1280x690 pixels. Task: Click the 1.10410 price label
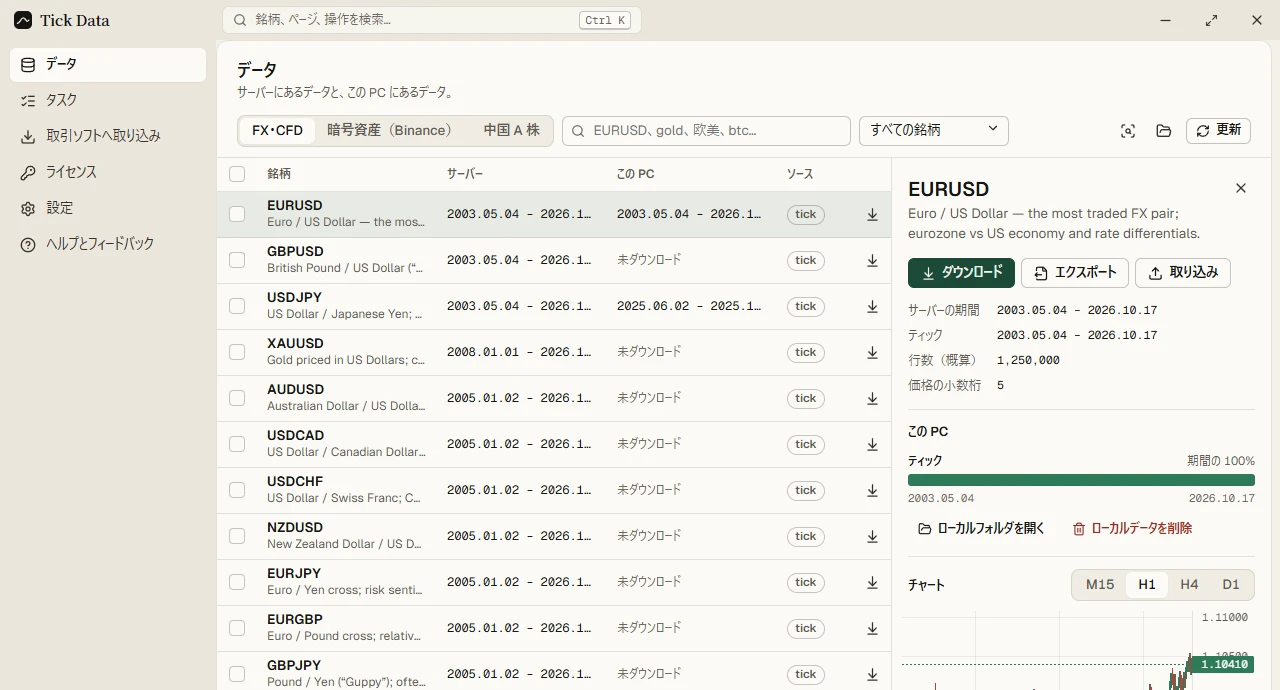point(1224,664)
